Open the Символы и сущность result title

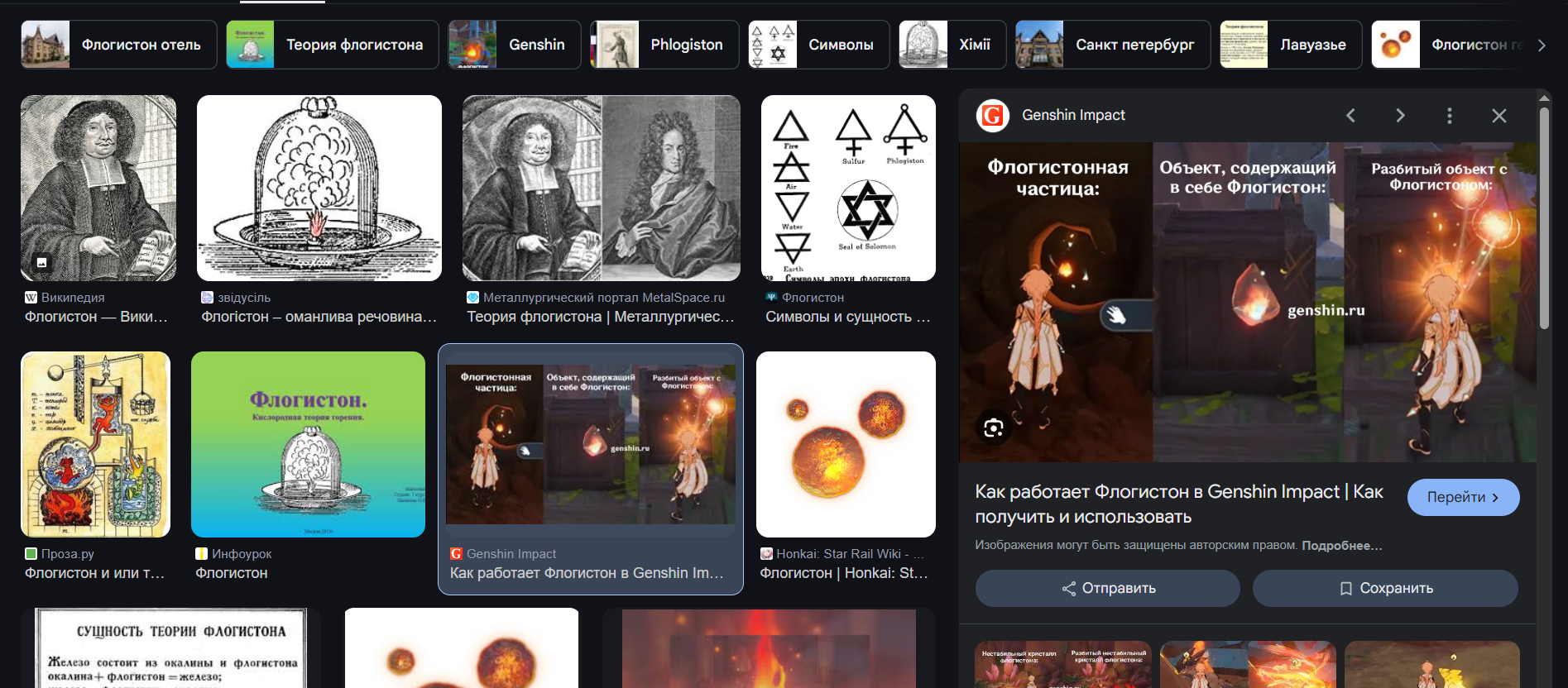click(847, 317)
